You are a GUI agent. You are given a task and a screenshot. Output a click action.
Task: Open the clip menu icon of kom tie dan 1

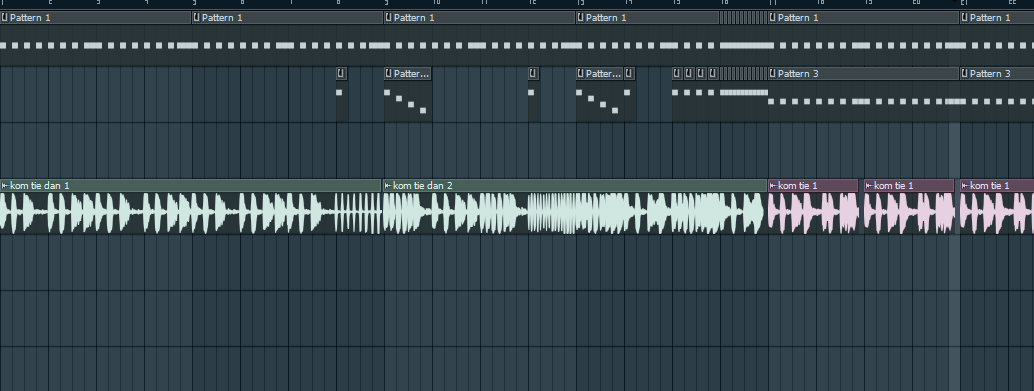(5, 186)
